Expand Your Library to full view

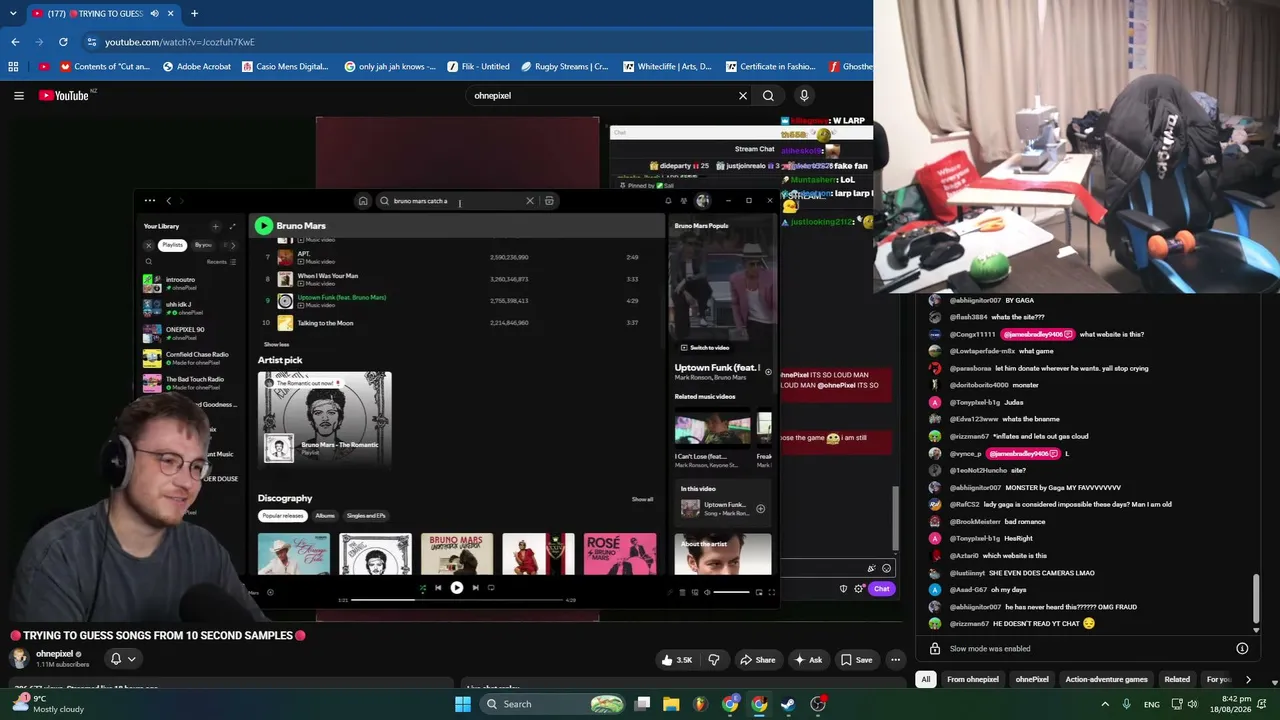click(233, 227)
